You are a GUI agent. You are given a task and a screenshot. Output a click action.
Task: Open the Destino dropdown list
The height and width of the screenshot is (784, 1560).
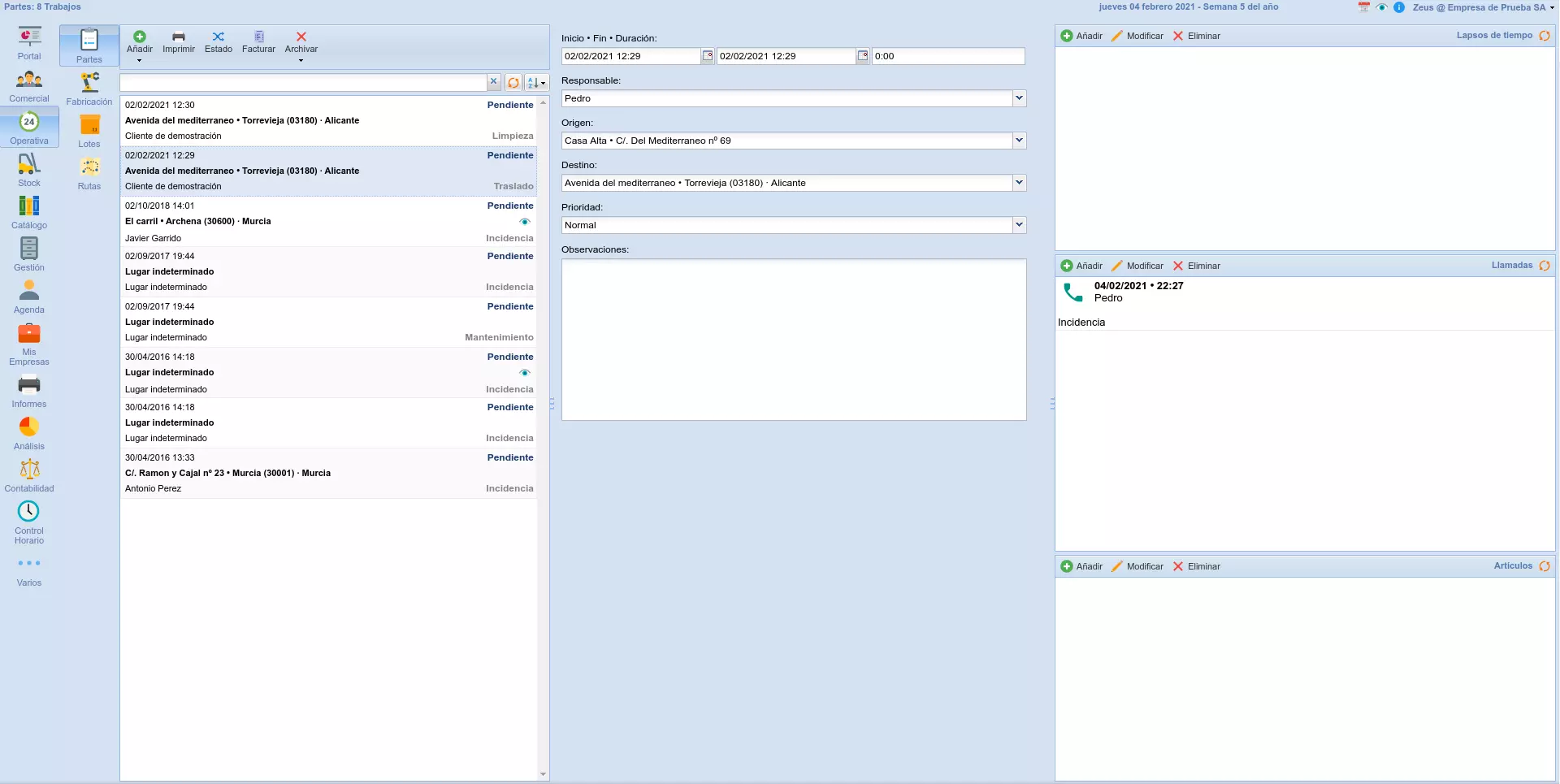tap(1019, 183)
